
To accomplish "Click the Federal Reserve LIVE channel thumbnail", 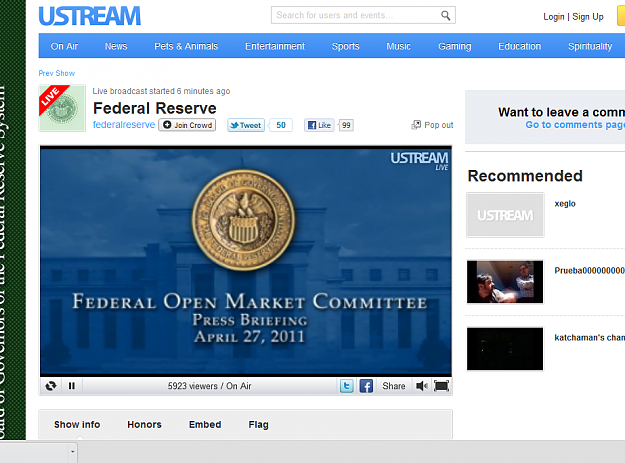I will pos(62,108).
